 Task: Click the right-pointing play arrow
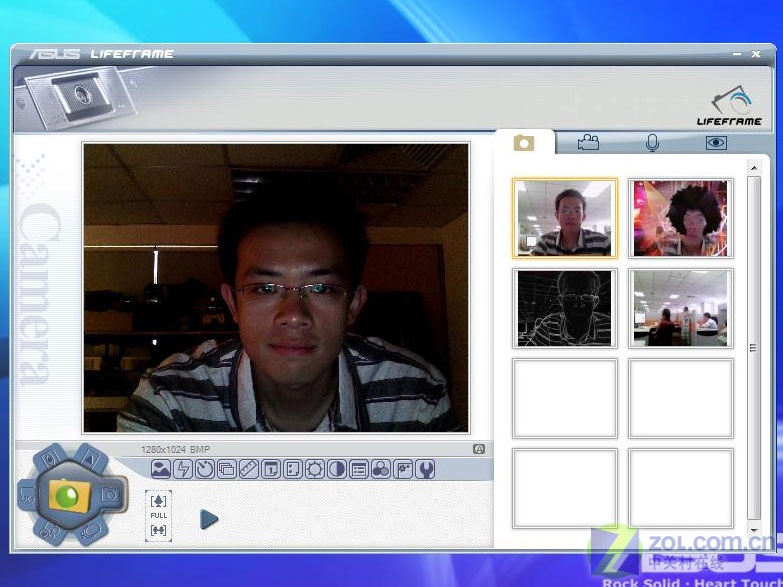click(x=209, y=519)
